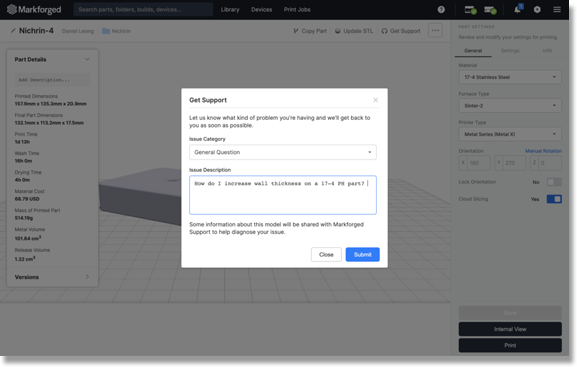The image size is (577, 367).
Task: Click the Z orientation field
Action: [x=546, y=163]
